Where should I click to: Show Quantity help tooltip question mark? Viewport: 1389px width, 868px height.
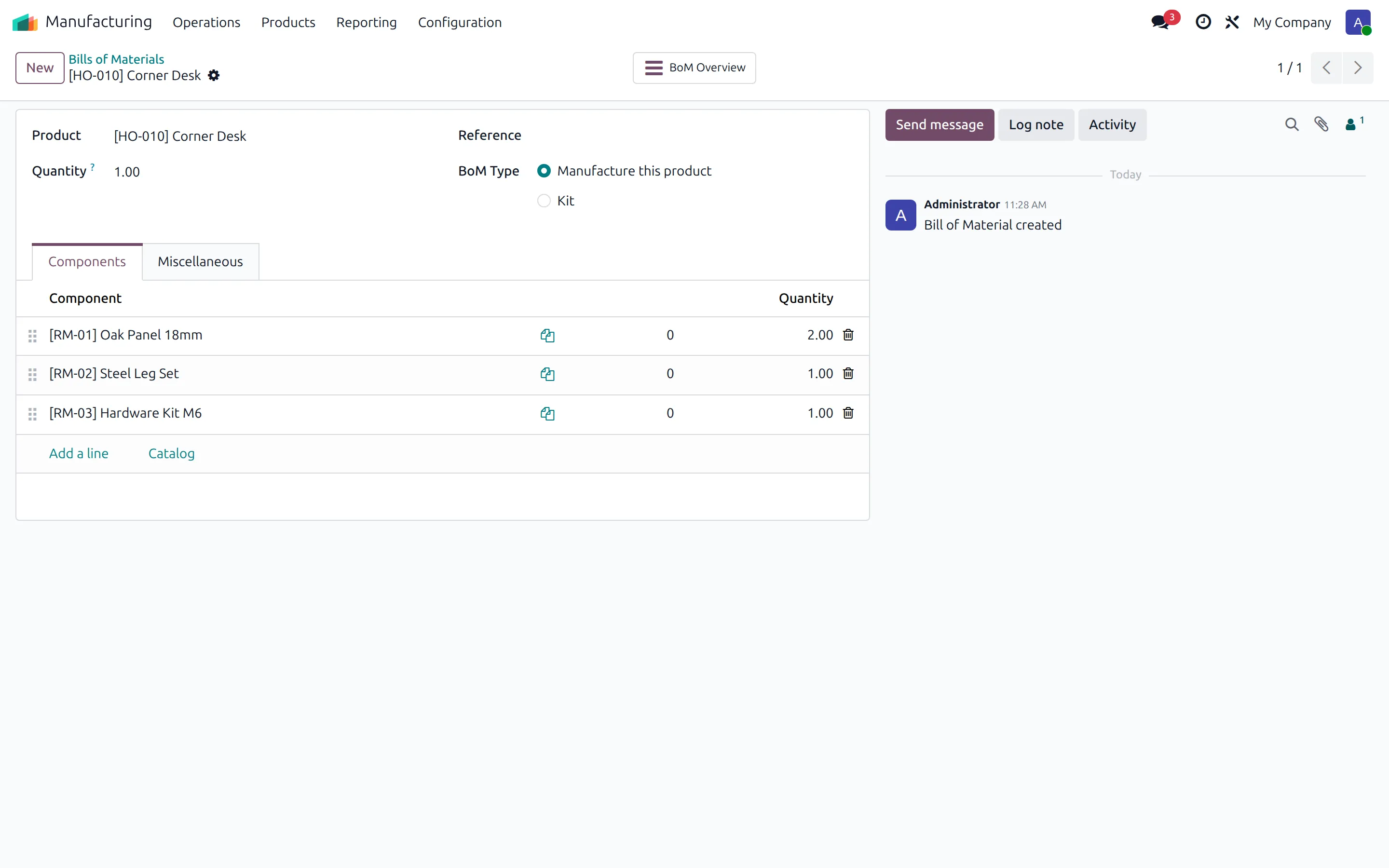93,167
